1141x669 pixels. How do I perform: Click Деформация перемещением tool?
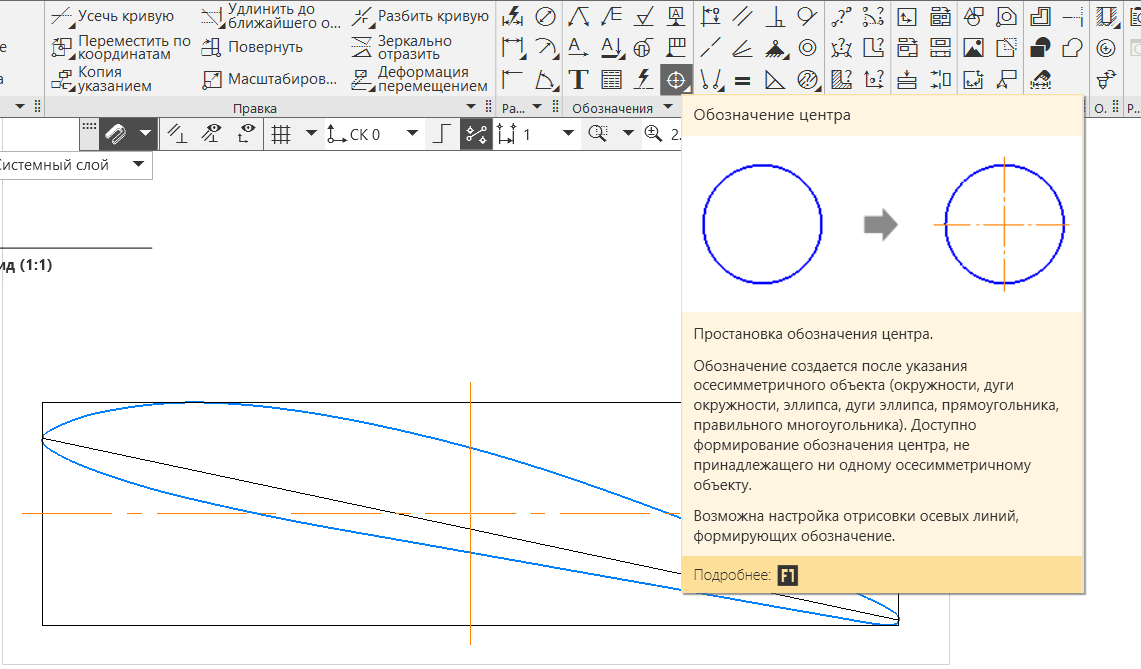420,79
